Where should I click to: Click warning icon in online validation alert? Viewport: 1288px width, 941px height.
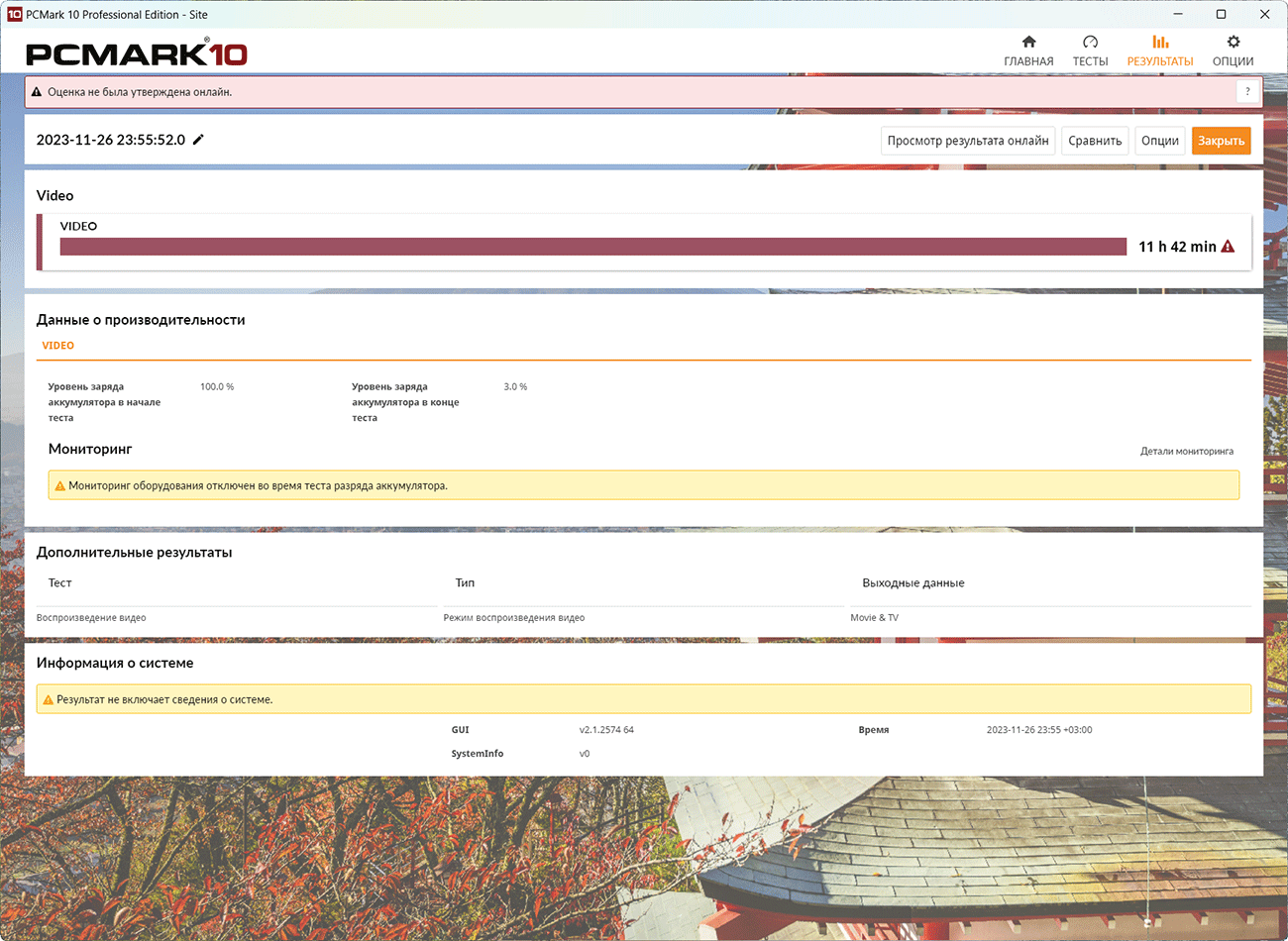pos(37,92)
